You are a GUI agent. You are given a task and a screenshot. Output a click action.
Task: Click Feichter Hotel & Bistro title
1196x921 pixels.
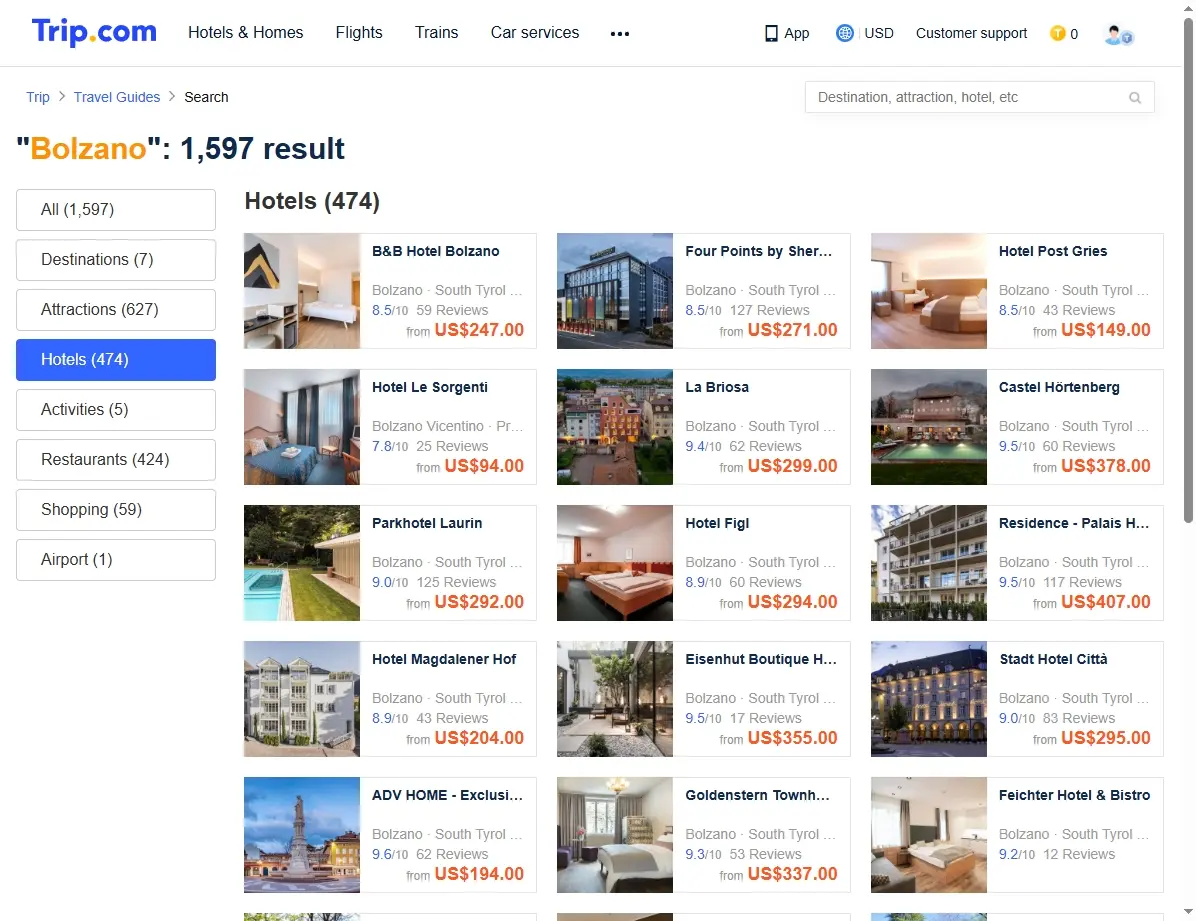point(1074,795)
